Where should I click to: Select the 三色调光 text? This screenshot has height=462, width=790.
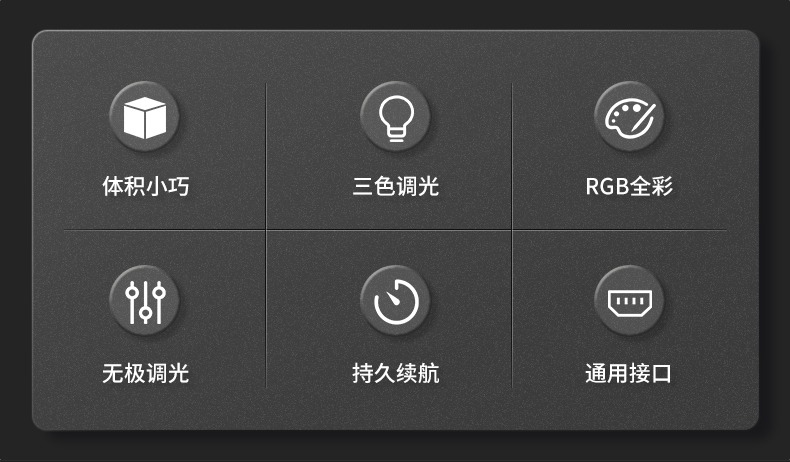click(x=396, y=186)
